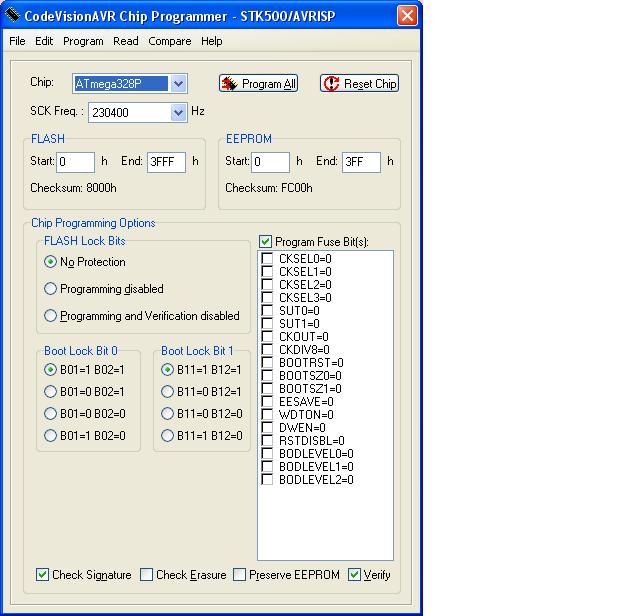Toggle the Verify checkbox
This screenshot has width=640, height=616.
pos(354,575)
